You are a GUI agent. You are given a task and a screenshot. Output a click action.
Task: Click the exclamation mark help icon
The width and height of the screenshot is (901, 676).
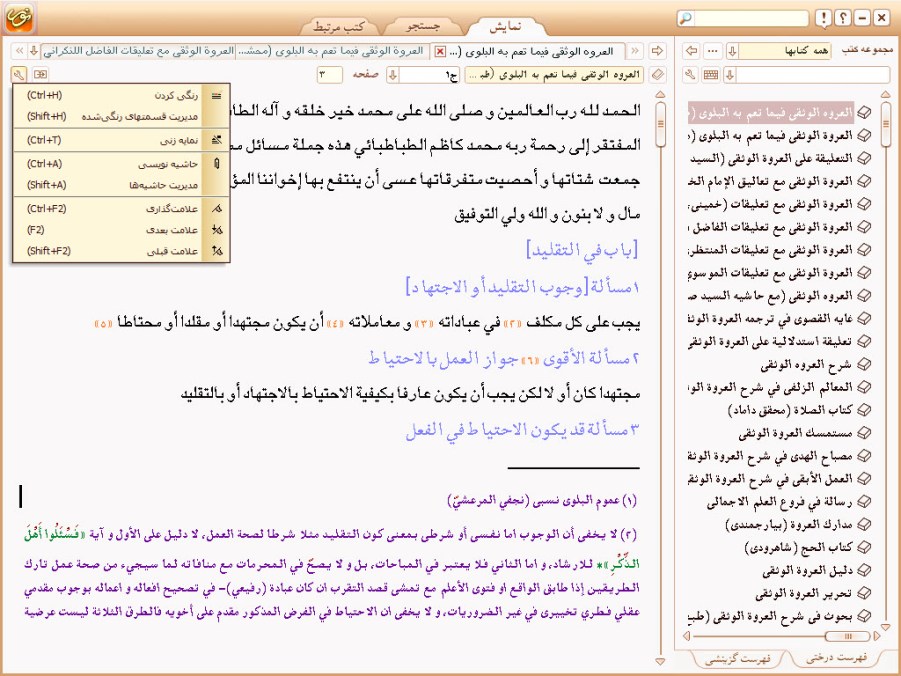[823, 18]
